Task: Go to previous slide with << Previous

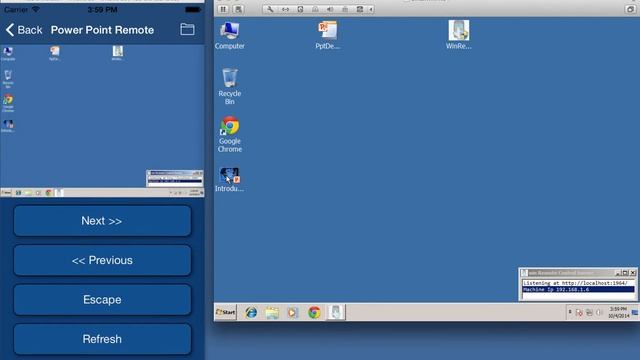Action: (102, 260)
